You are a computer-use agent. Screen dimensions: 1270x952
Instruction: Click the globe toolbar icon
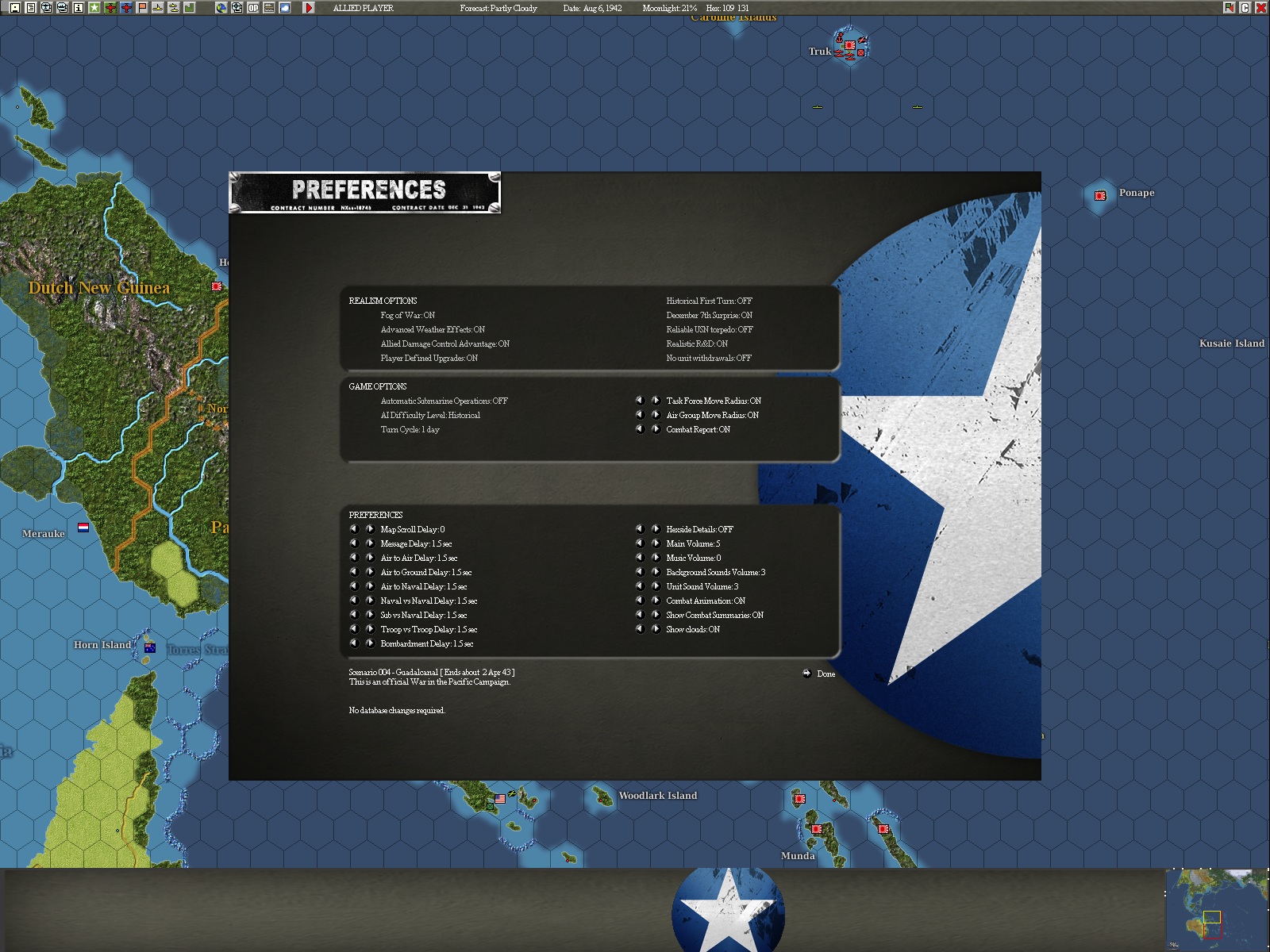[x=221, y=8]
